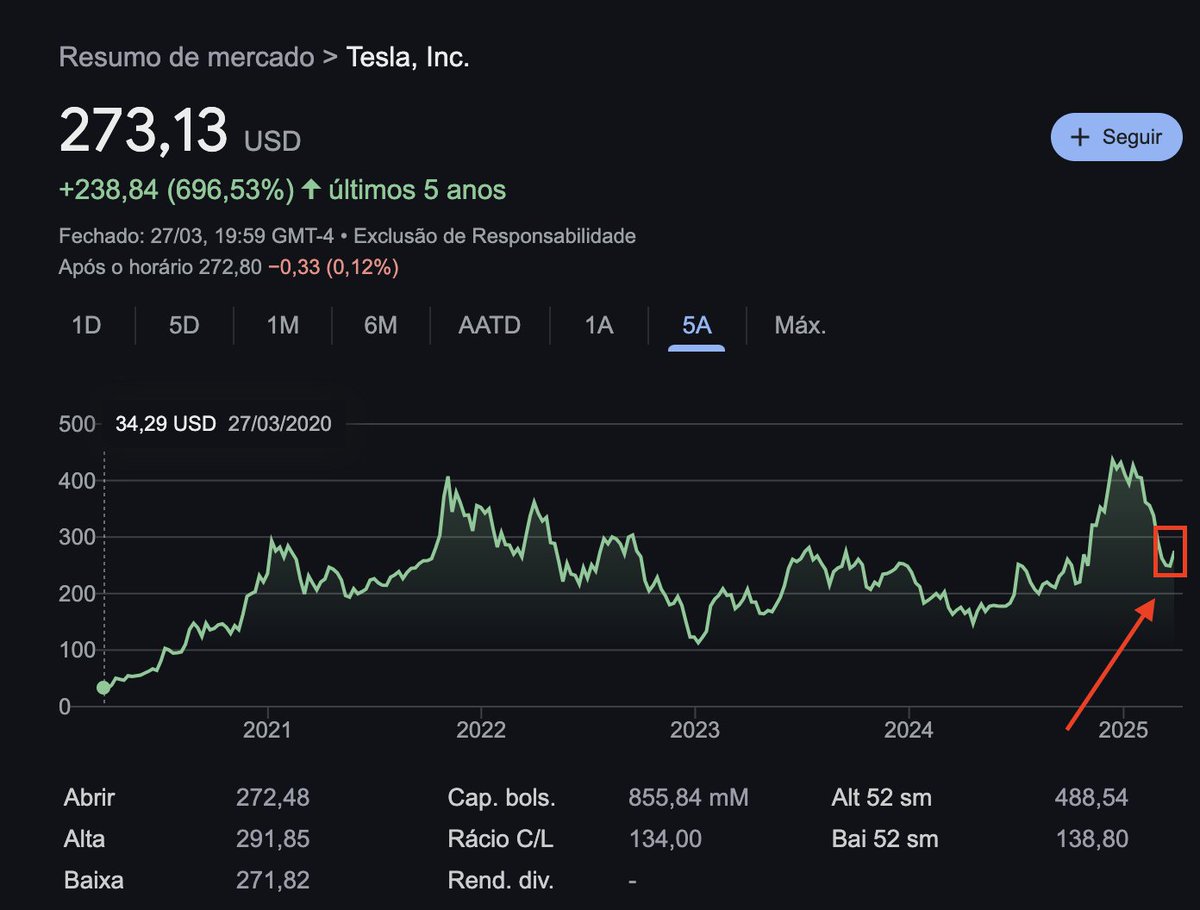Click the +238,84 (696,53%) change text
Screen dimensions: 1200x910
177,189
